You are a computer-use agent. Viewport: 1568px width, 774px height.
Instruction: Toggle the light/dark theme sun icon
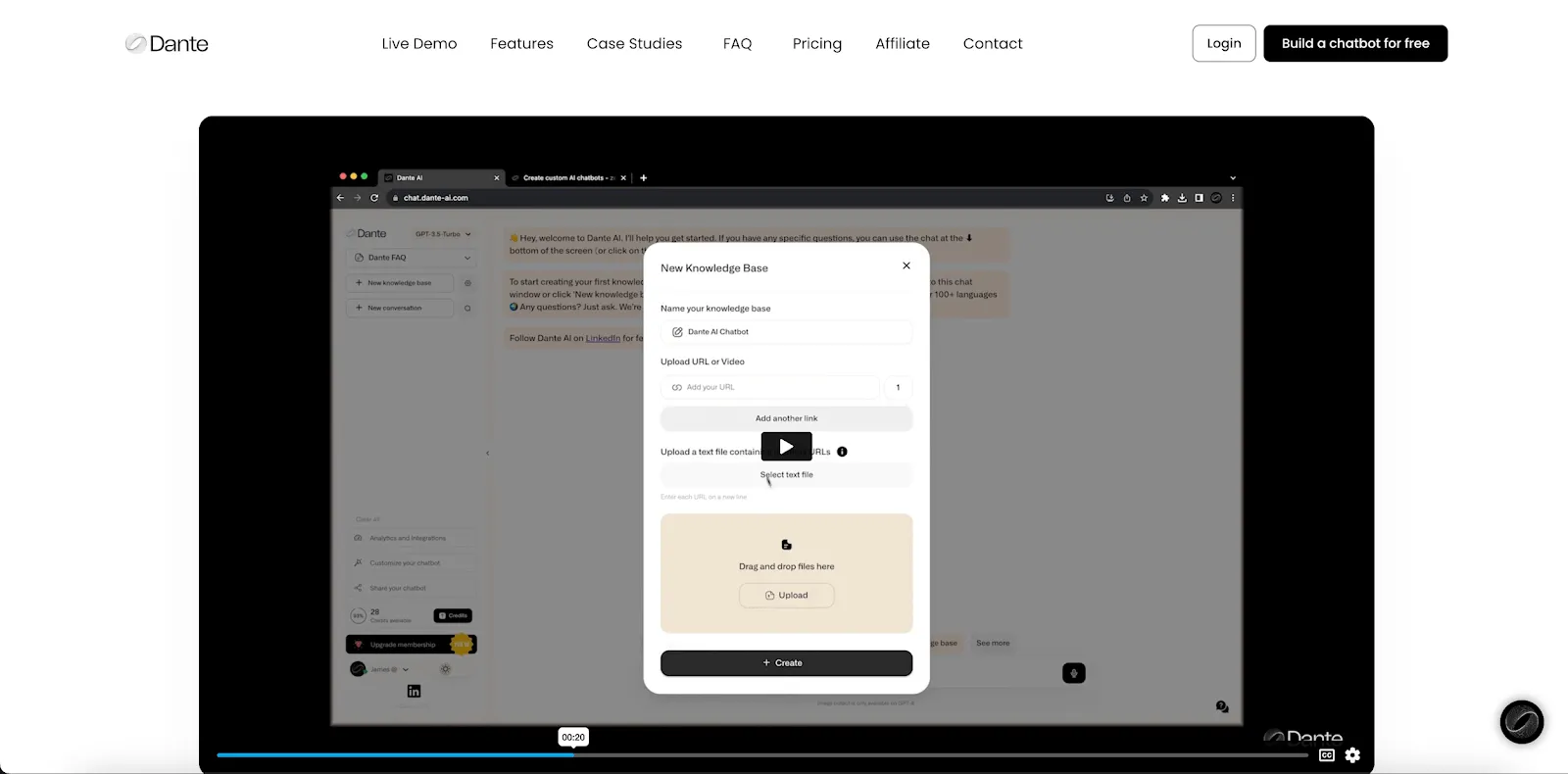[x=445, y=669]
